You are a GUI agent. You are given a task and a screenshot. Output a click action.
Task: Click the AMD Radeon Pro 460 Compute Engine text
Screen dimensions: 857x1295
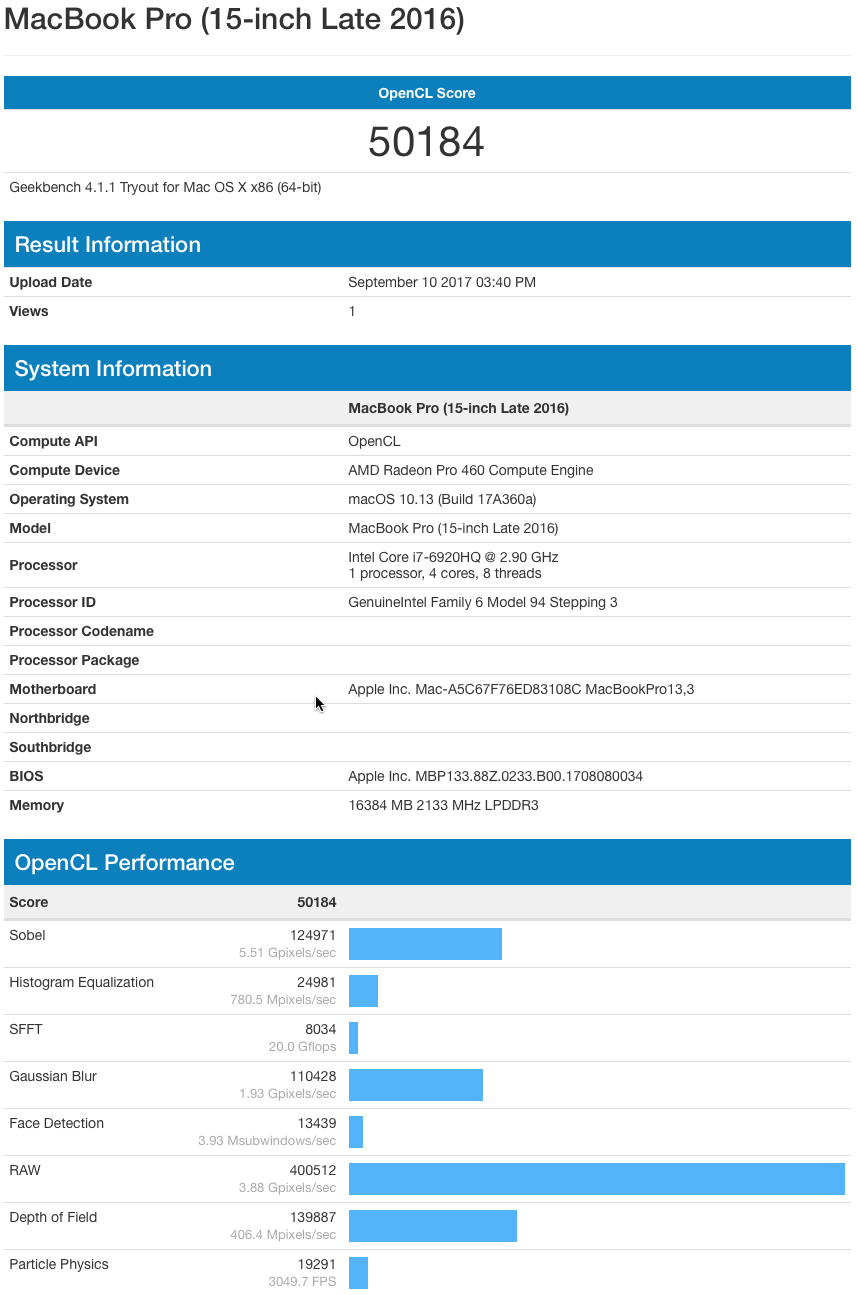[x=471, y=470]
